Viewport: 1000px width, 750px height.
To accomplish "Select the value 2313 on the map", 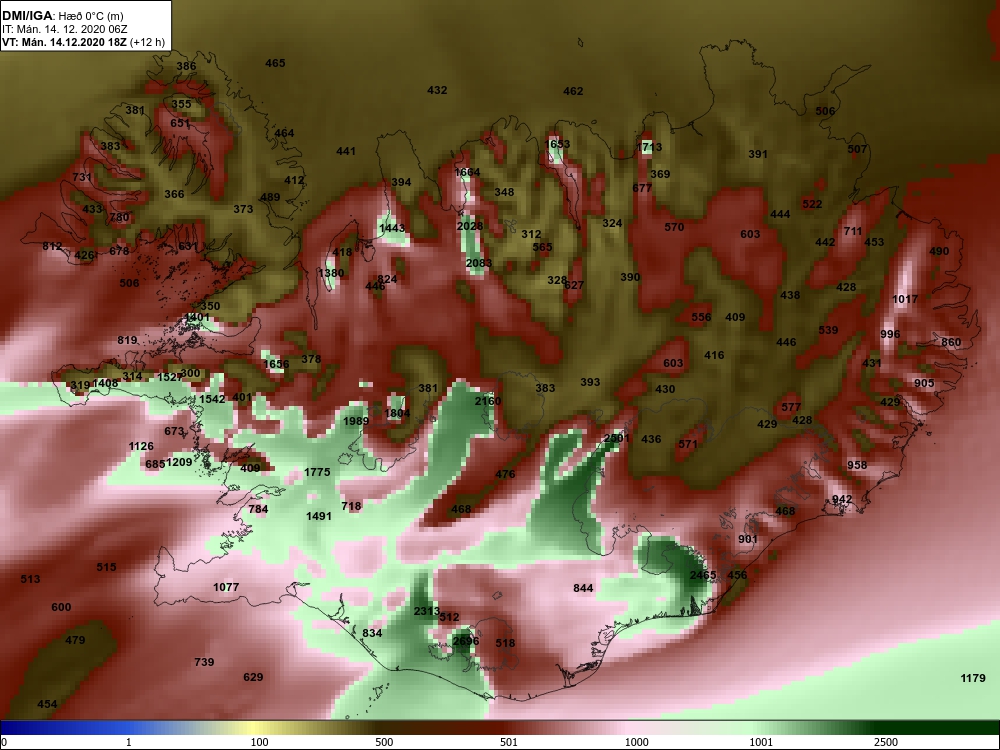I will pyautogui.click(x=427, y=611).
